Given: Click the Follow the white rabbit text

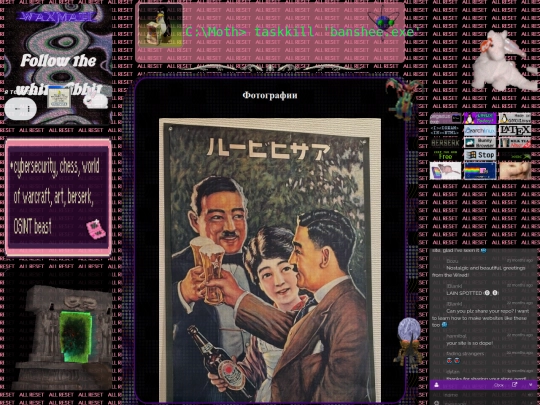Looking at the screenshot, I should tap(59, 75).
